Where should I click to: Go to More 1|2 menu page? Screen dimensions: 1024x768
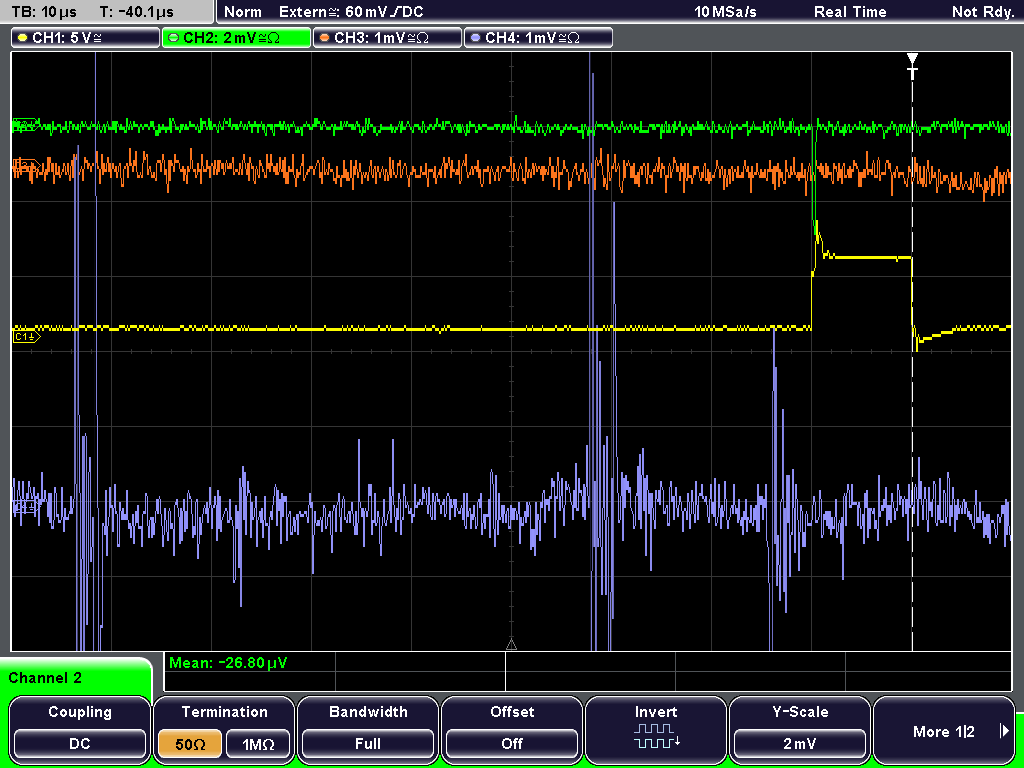[944, 729]
